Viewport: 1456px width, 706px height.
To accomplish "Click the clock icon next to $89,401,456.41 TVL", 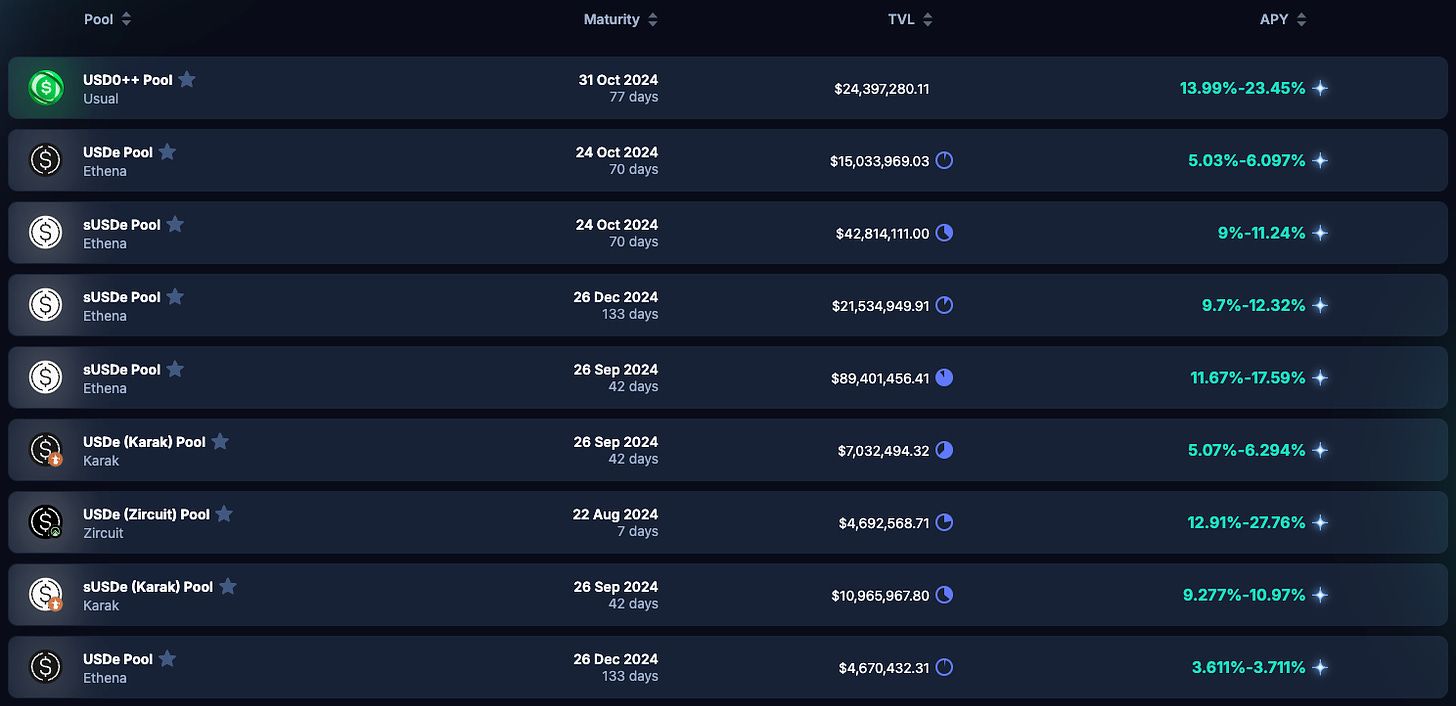I will [944, 377].
